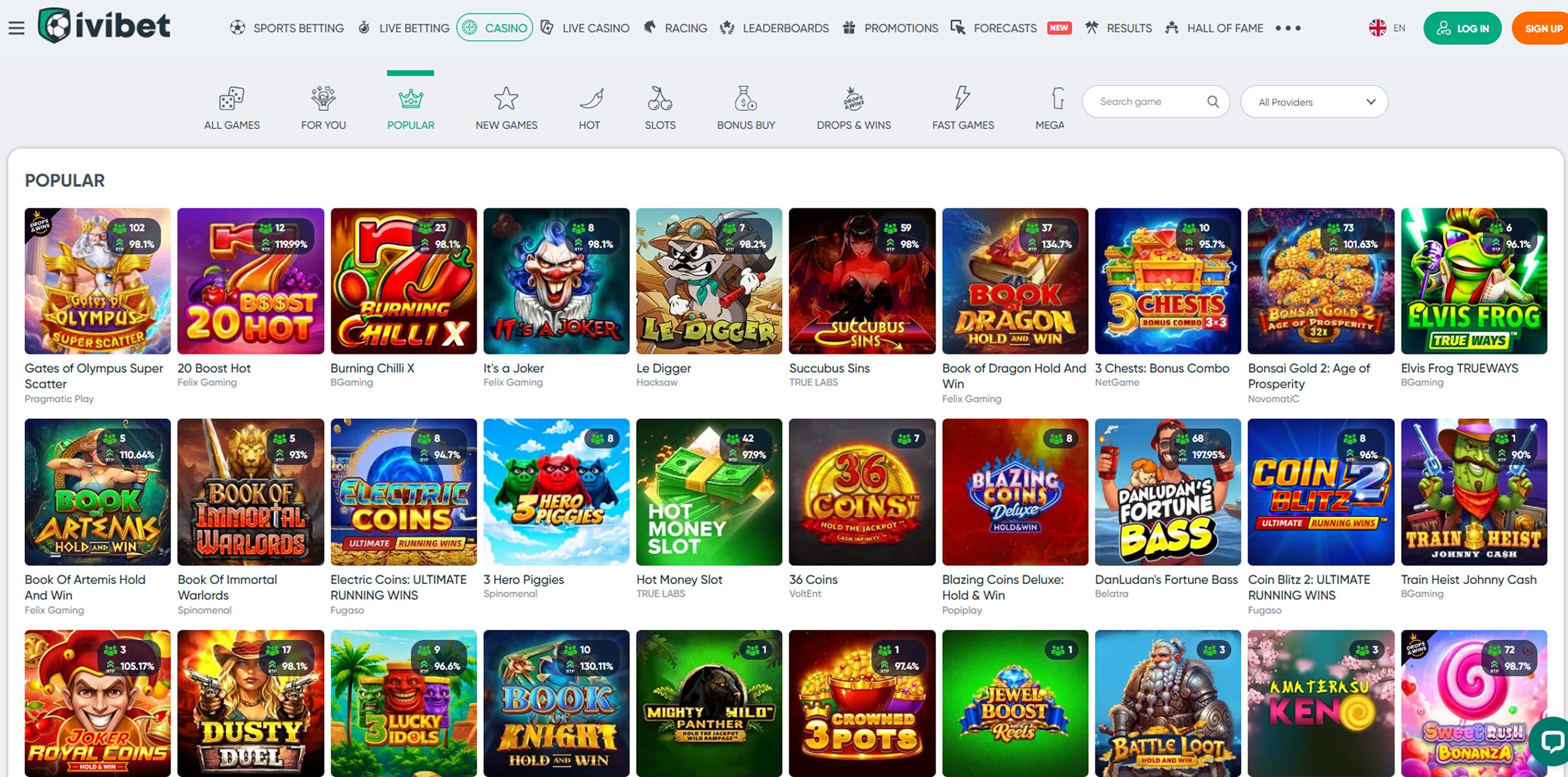Launch Electric Coins ULTIMATE RUNNING WINS
Viewport: 1568px width, 777px height.
click(404, 492)
